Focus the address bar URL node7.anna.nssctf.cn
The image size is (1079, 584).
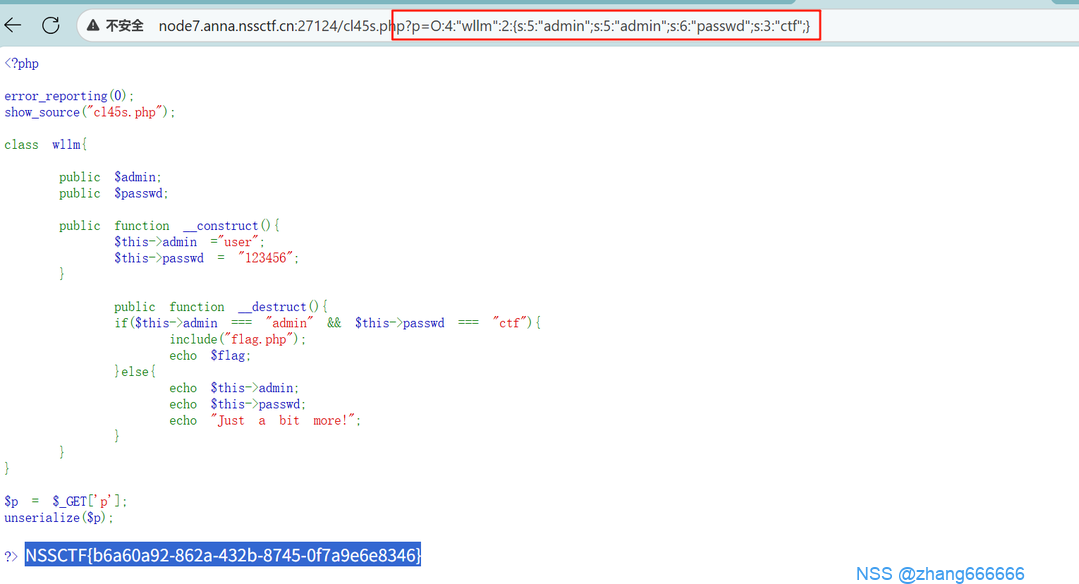click(x=484, y=26)
